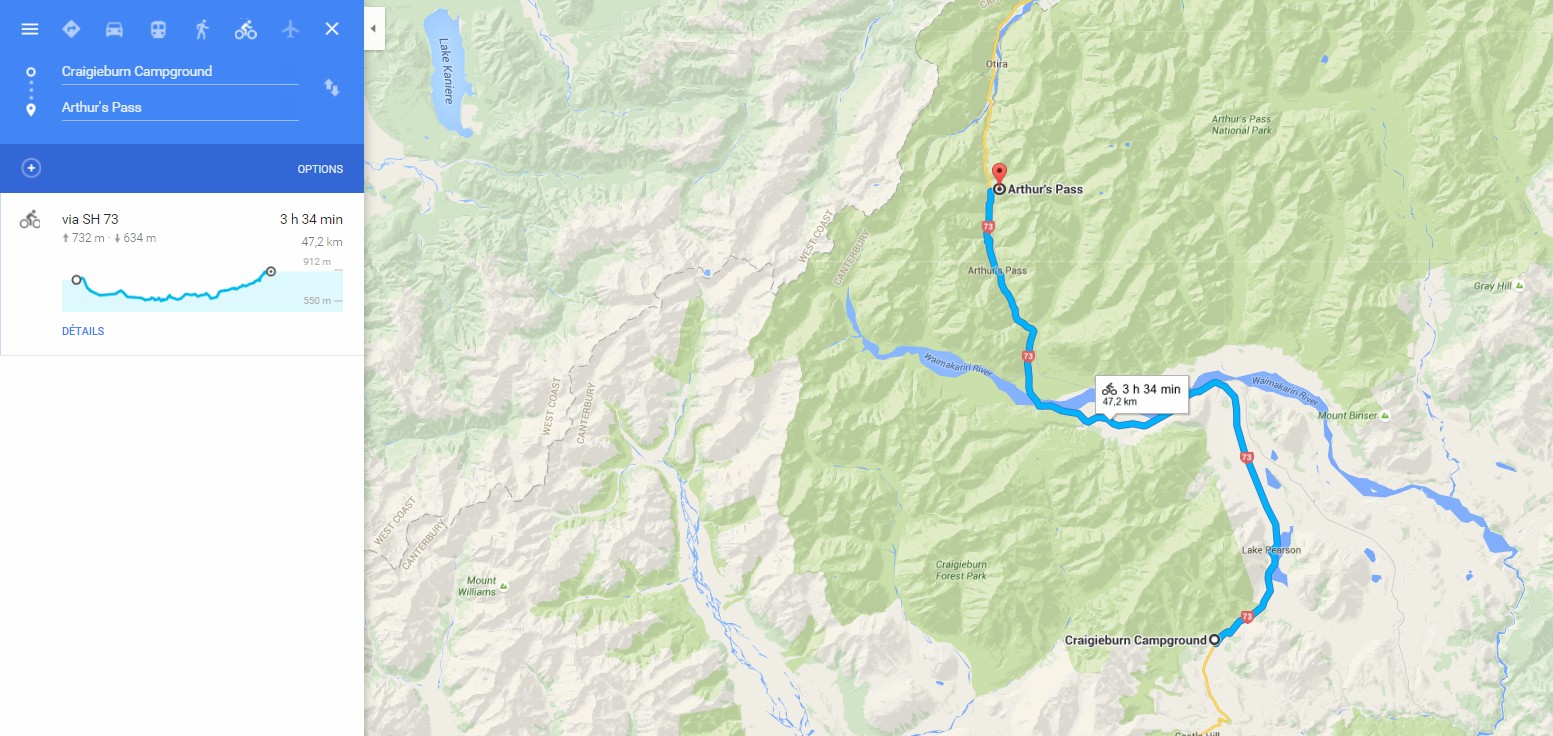The image size is (1553, 736).
Task: Reverse starting point and destination
Action: (x=332, y=88)
